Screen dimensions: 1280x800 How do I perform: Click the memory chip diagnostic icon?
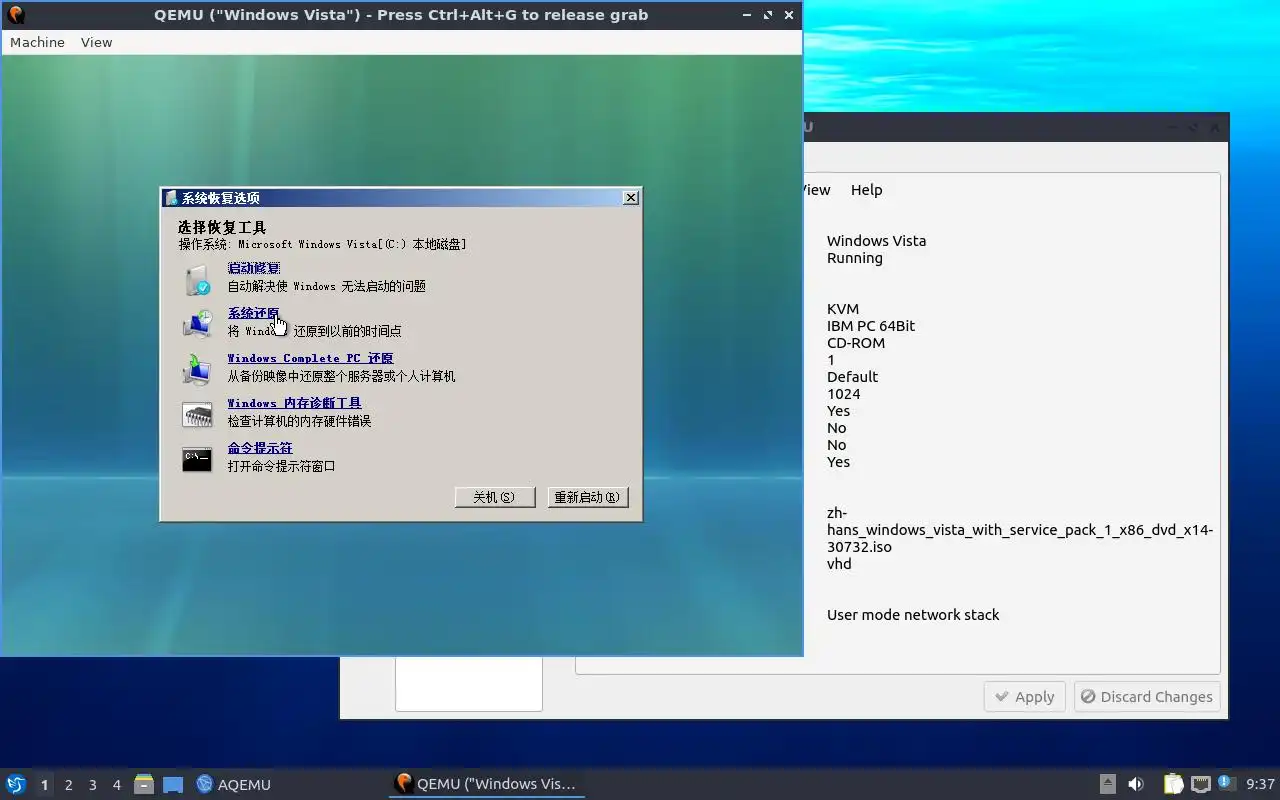click(197, 414)
